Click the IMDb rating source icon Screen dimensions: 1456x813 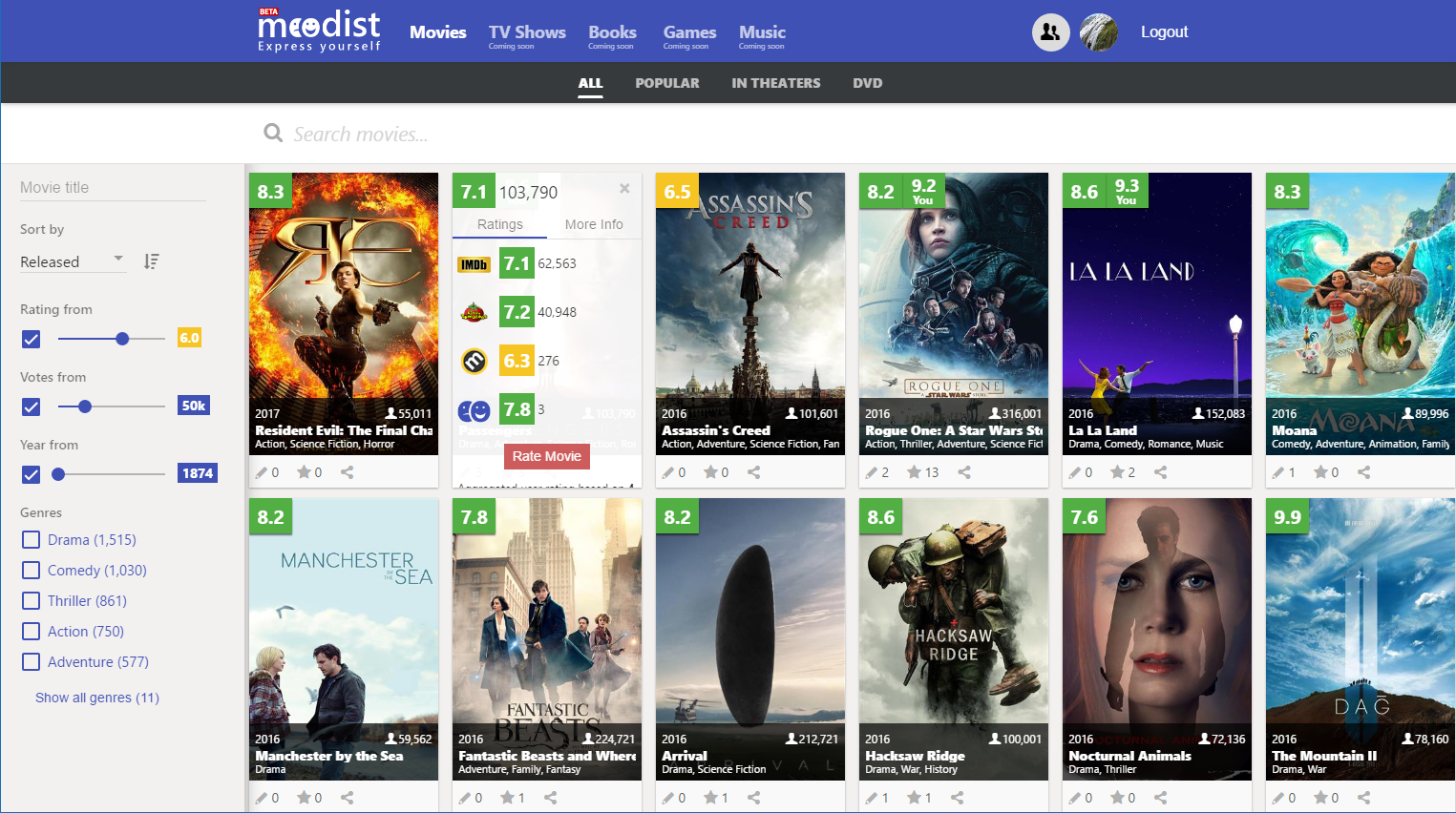474,264
